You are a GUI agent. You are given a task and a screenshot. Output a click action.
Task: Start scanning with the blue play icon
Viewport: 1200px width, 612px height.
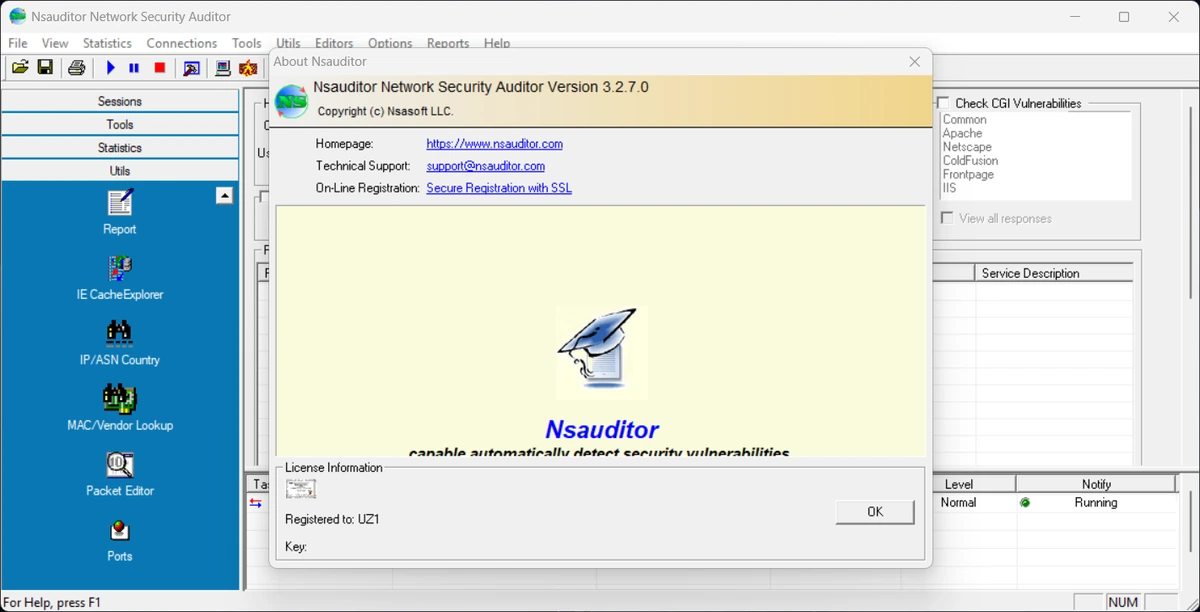pyautogui.click(x=111, y=68)
